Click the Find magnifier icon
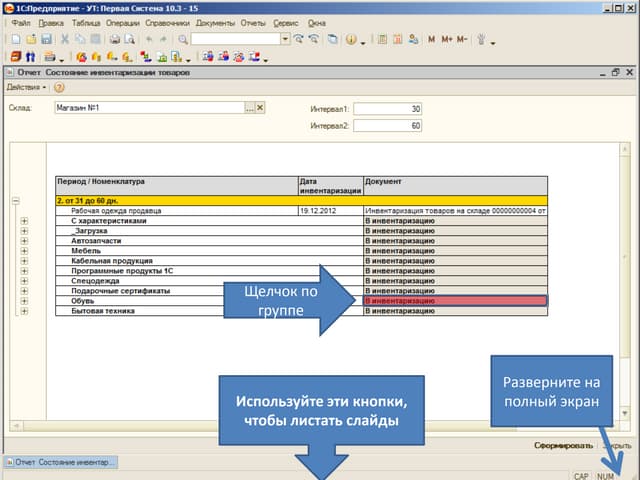The width and height of the screenshot is (640, 480). [x=183, y=39]
